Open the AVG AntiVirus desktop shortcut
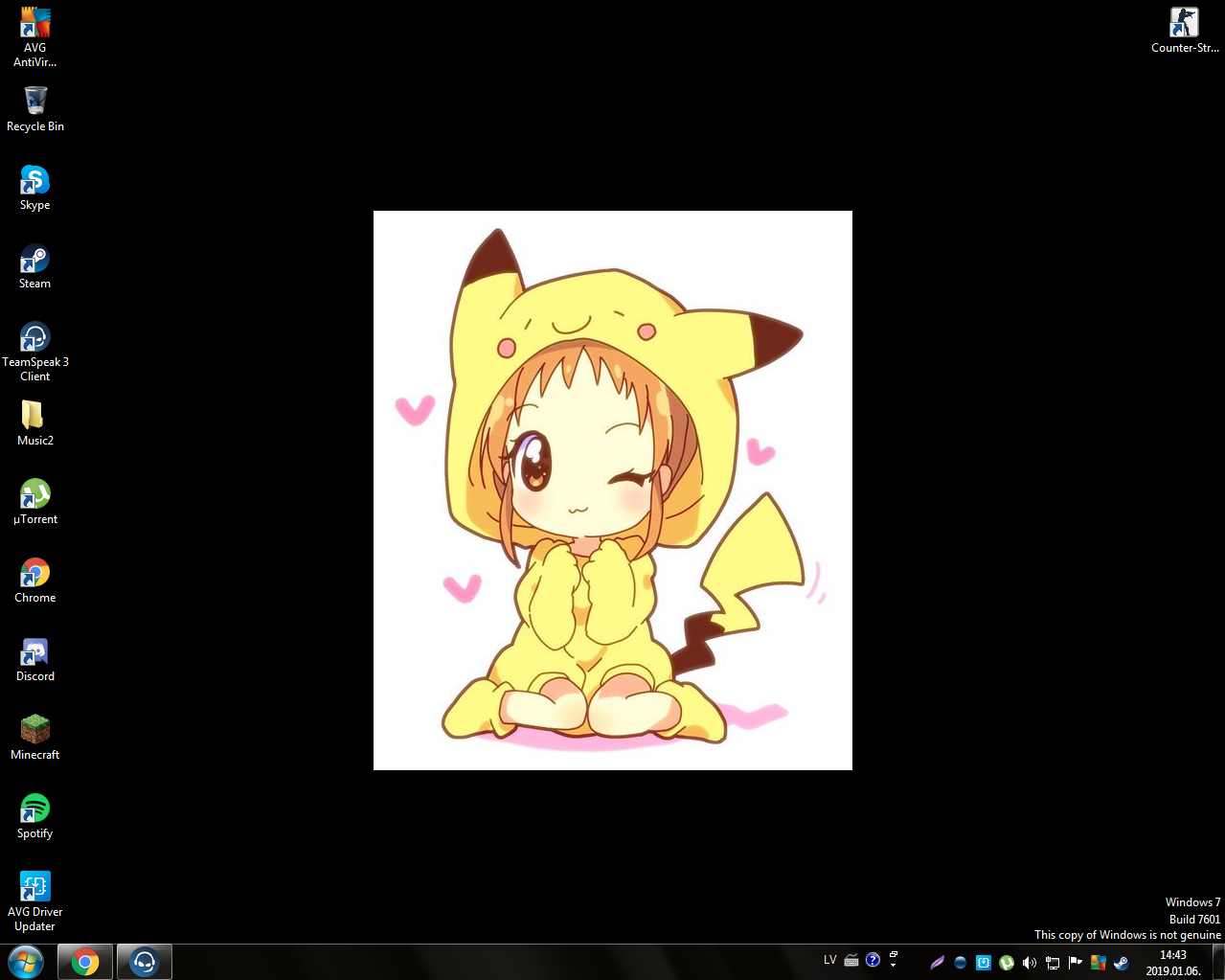 (34, 36)
